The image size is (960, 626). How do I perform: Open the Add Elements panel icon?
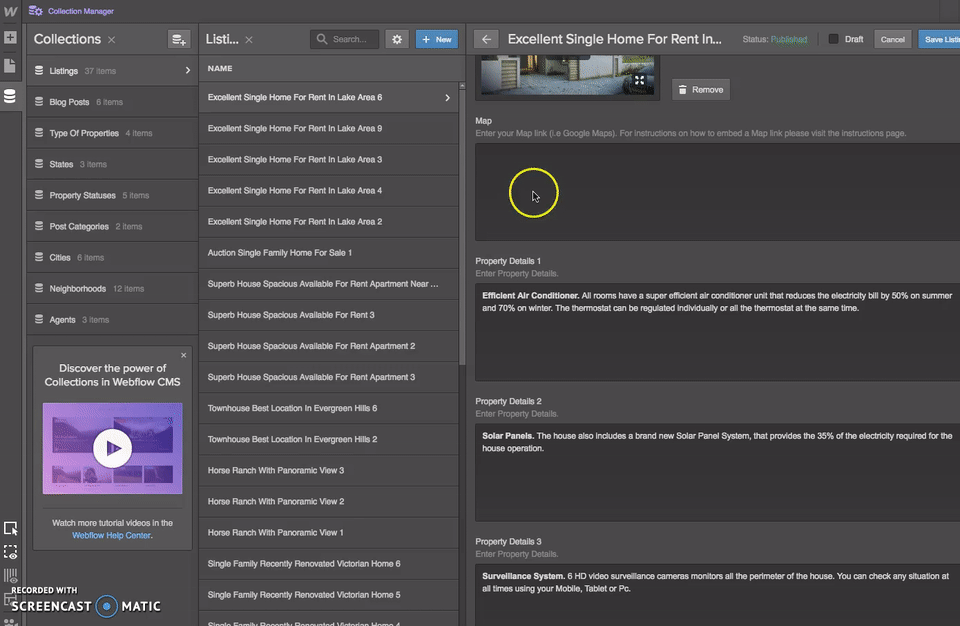10,38
